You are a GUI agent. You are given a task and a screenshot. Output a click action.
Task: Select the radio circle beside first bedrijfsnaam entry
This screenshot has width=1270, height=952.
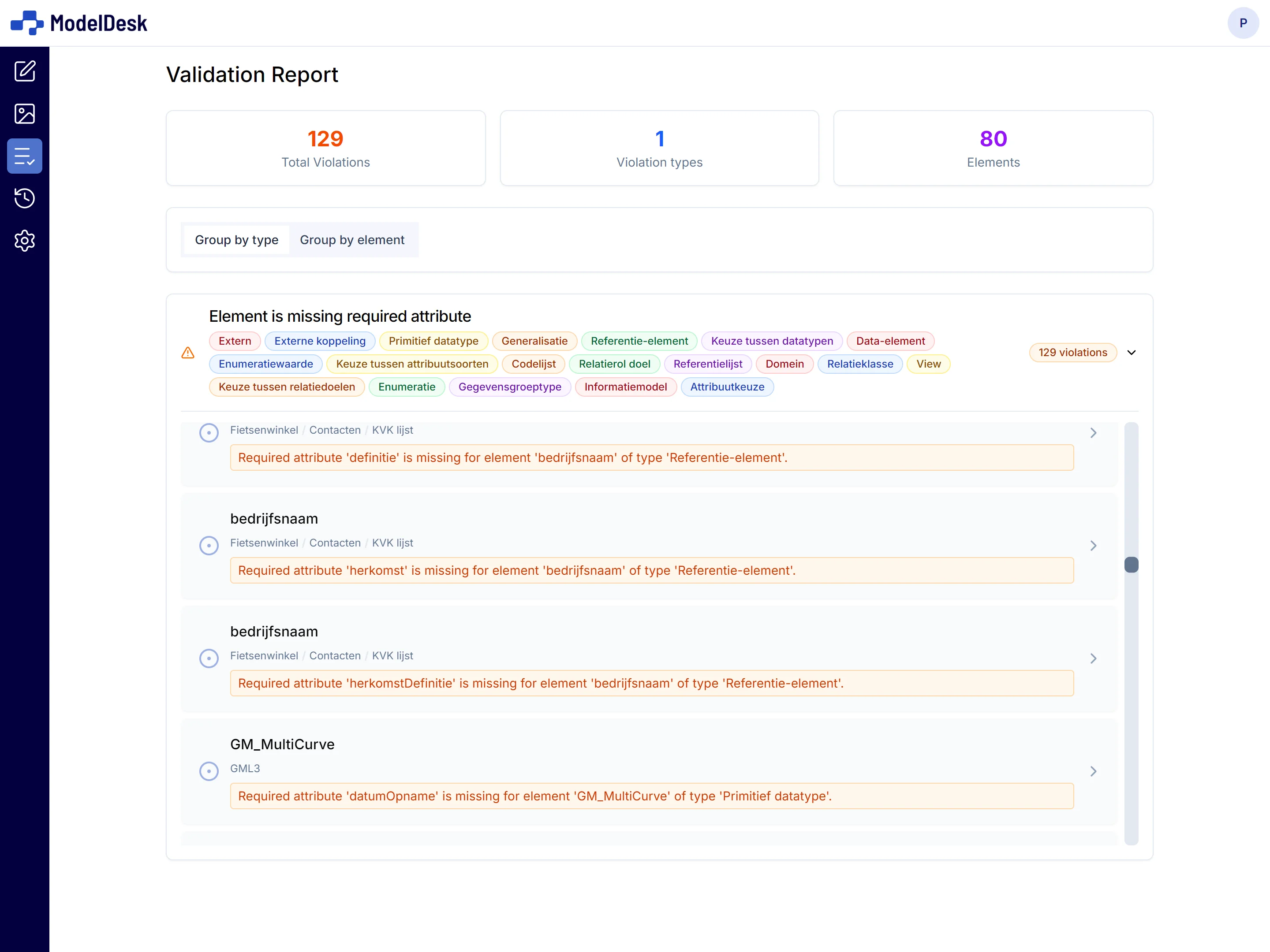tap(209, 545)
